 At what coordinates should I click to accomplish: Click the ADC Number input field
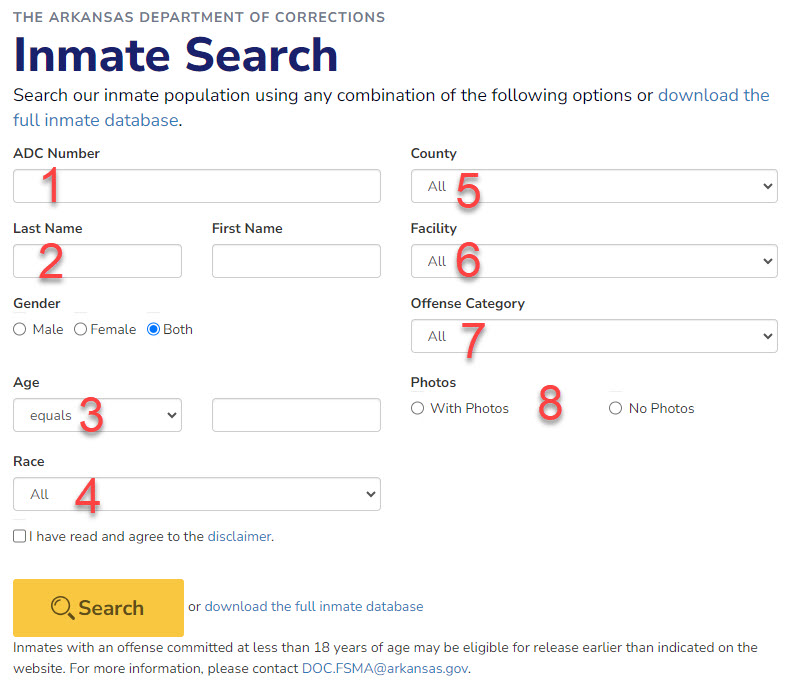(x=196, y=186)
